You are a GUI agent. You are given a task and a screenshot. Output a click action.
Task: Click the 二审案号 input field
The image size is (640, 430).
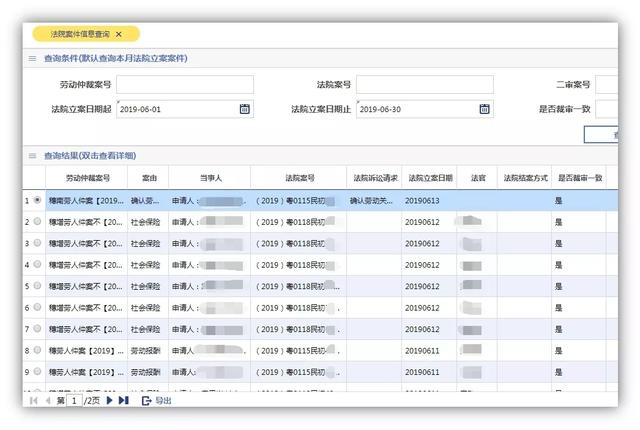tap(607, 84)
